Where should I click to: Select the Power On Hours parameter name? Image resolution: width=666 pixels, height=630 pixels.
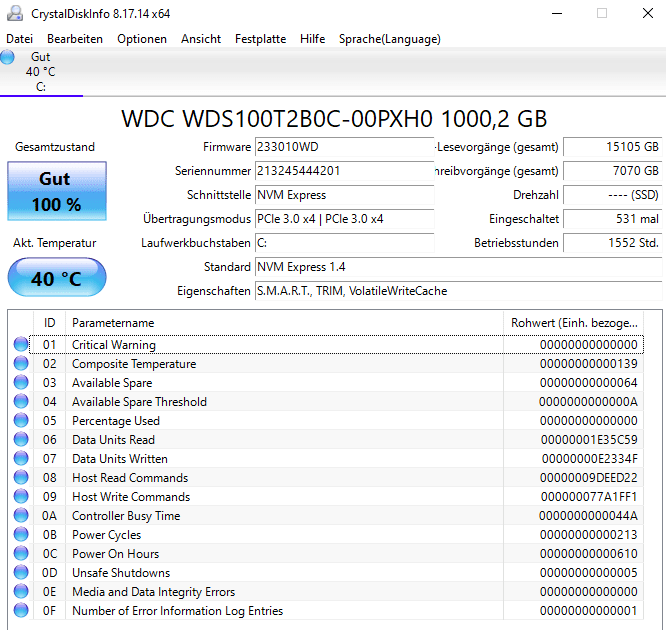click(x=116, y=554)
